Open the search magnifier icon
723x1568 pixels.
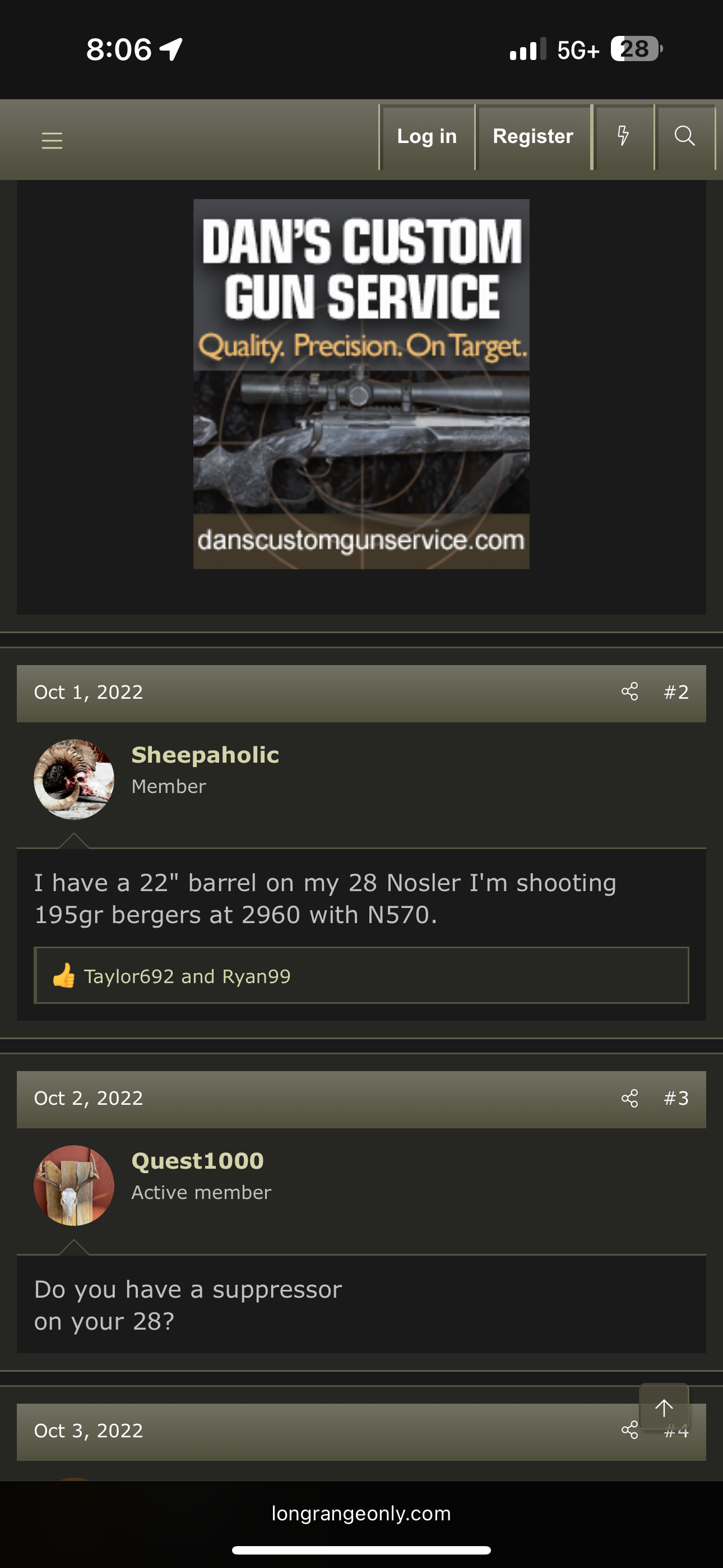coord(685,136)
